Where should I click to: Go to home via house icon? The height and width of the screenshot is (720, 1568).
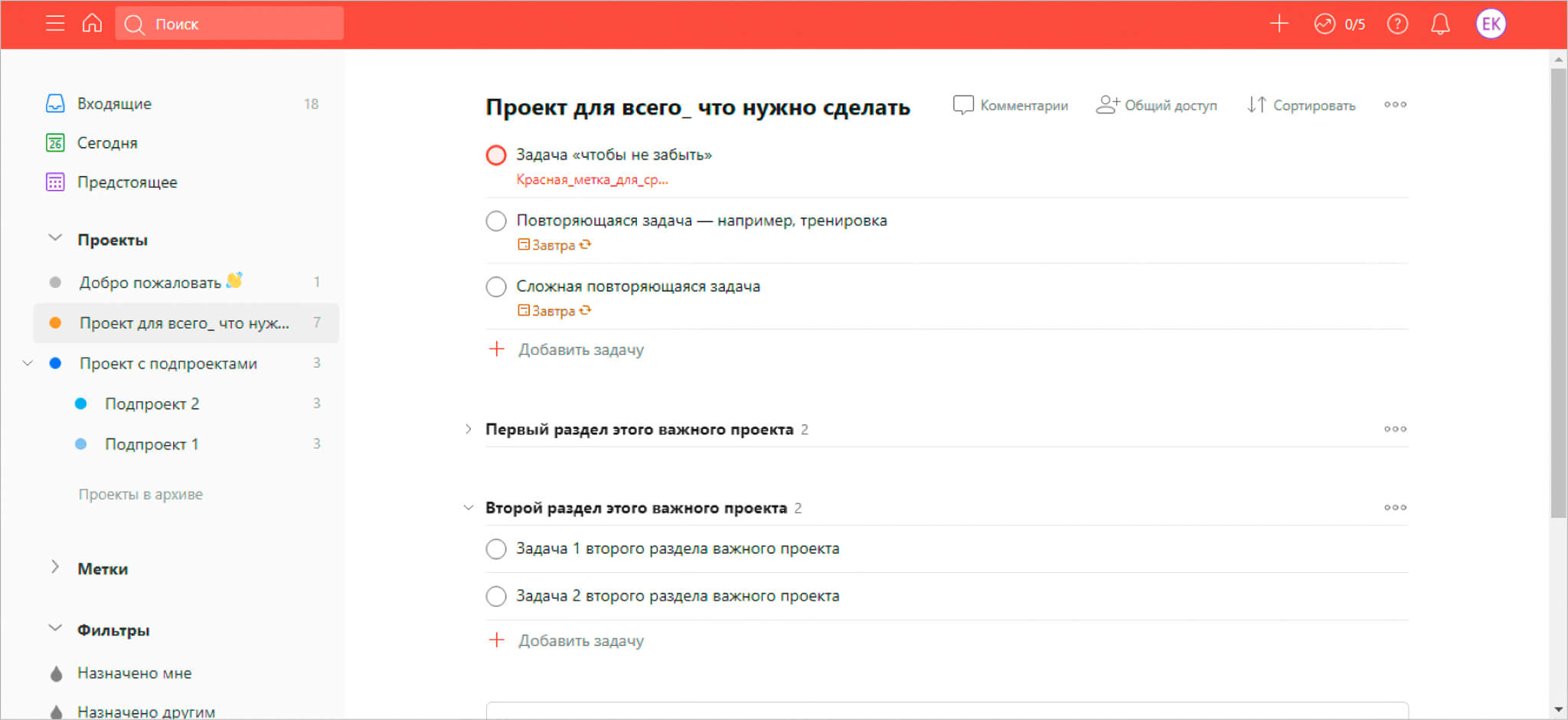pyautogui.click(x=92, y=24)
